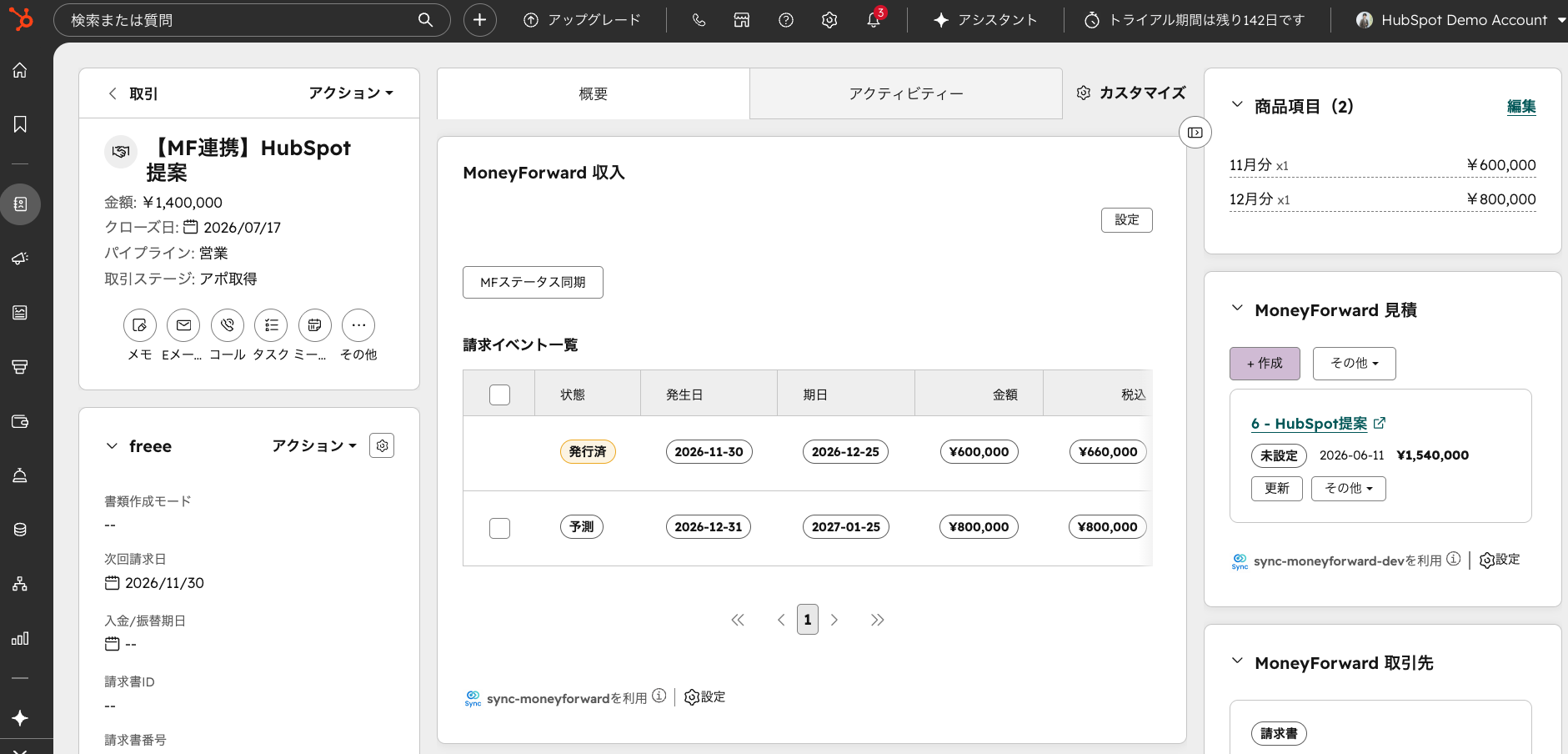Log a call with the コール icon
Image resolution: width=1568 pixels, height=754 pixels.
click(x=228, y=325)
